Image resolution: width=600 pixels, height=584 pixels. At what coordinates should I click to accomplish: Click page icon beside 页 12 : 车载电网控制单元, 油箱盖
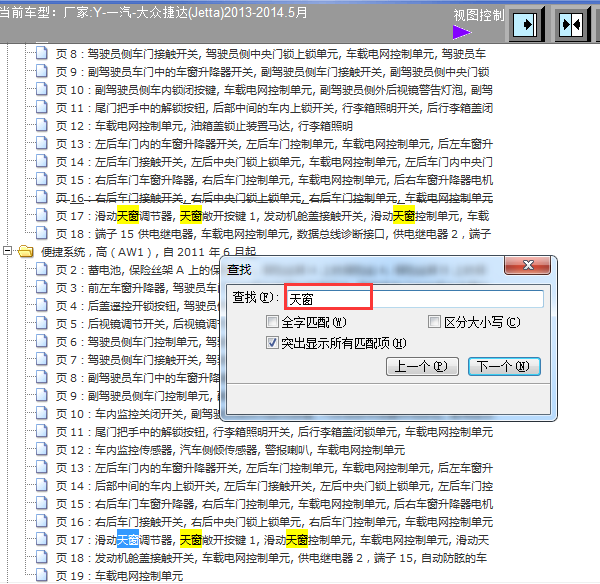tap(42, 125)
